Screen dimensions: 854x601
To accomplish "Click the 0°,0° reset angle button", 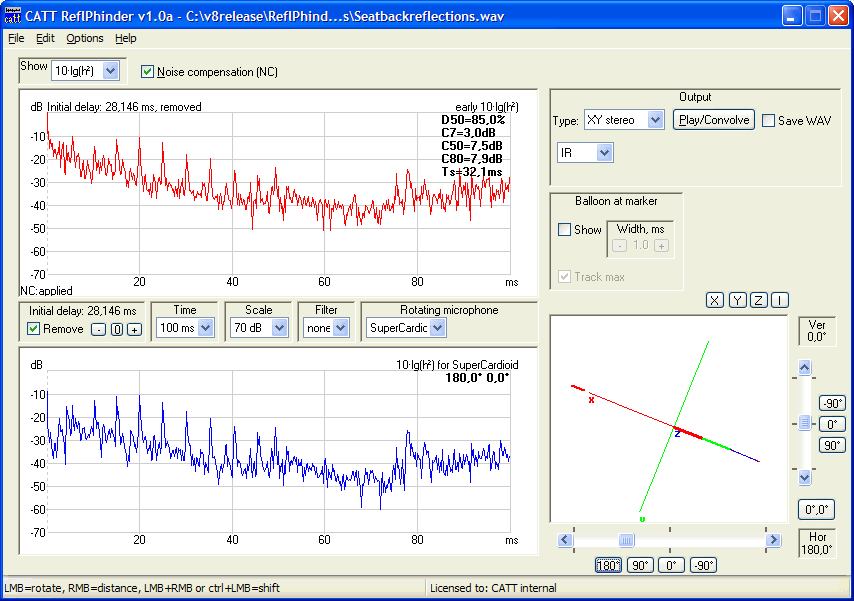I will (817, 509).
